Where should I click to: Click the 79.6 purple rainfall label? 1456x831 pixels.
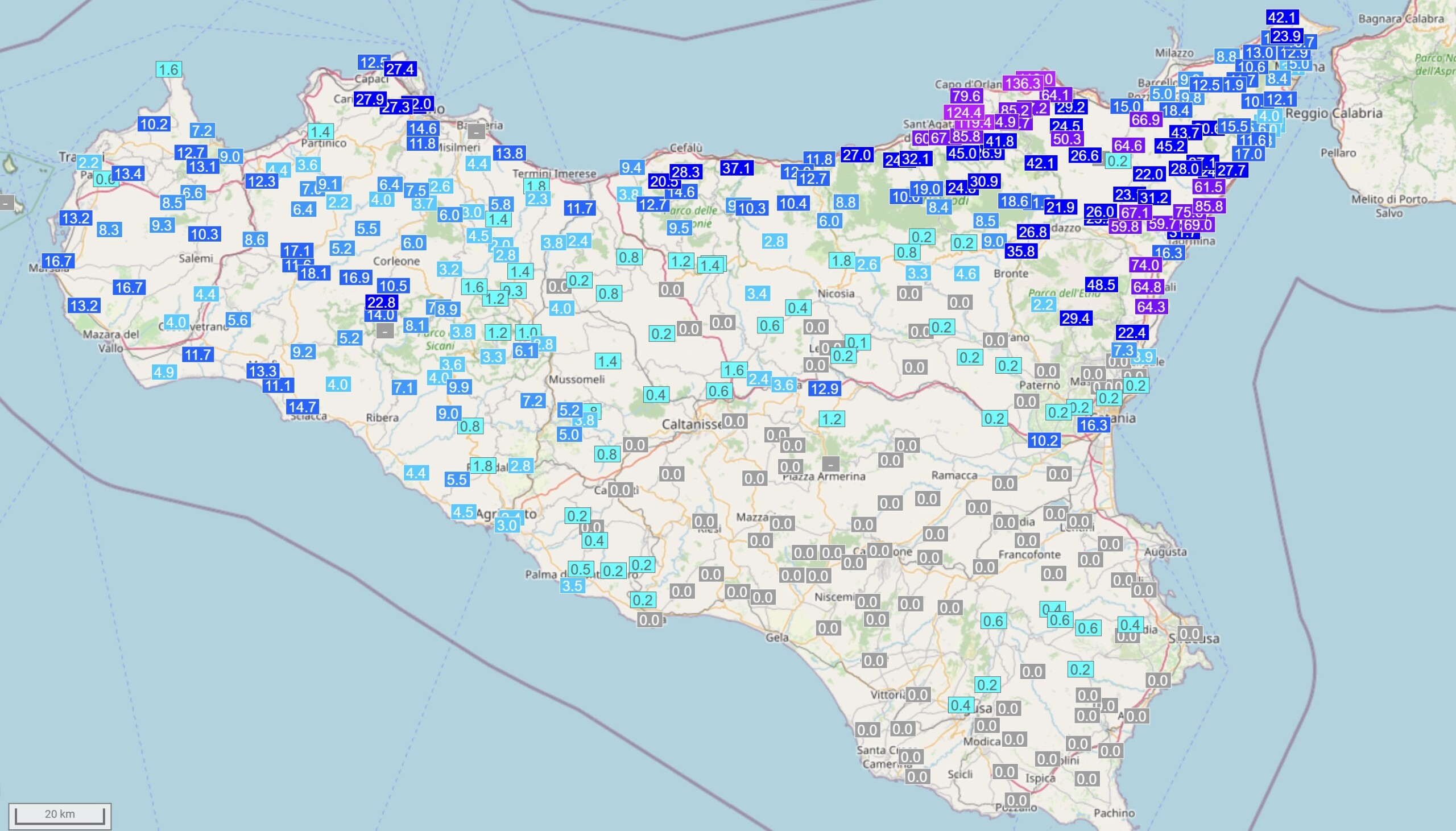966,96
